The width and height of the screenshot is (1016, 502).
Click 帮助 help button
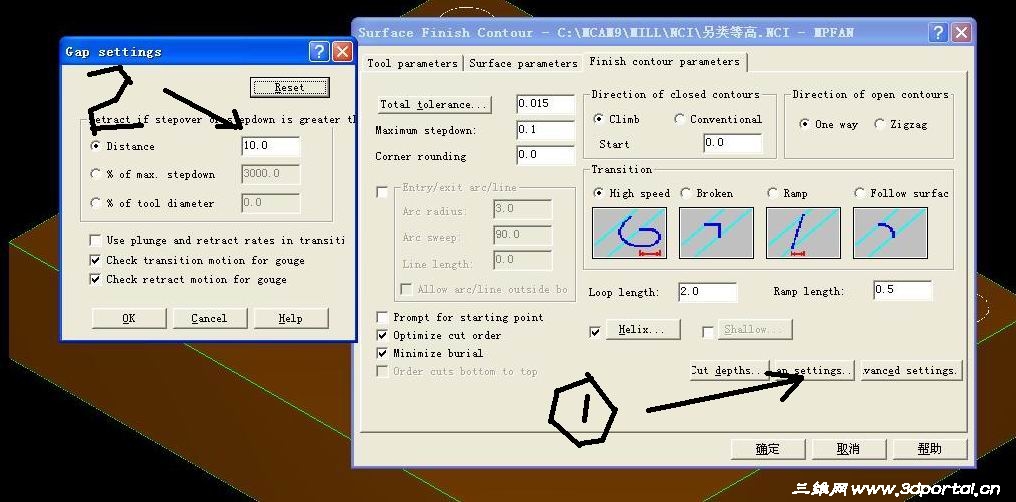coord(930,449)
